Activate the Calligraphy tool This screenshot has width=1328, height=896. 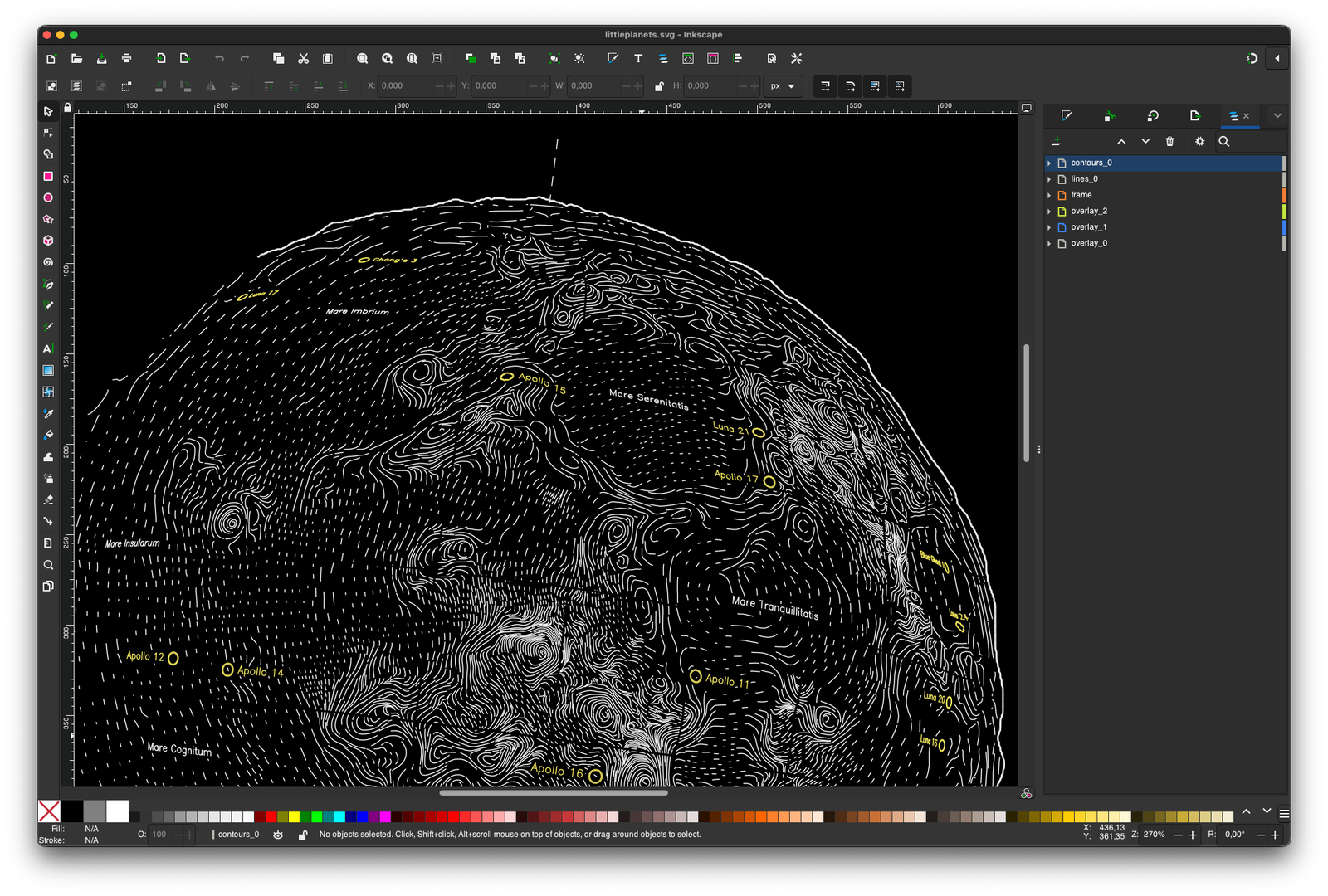pos(48,325)
